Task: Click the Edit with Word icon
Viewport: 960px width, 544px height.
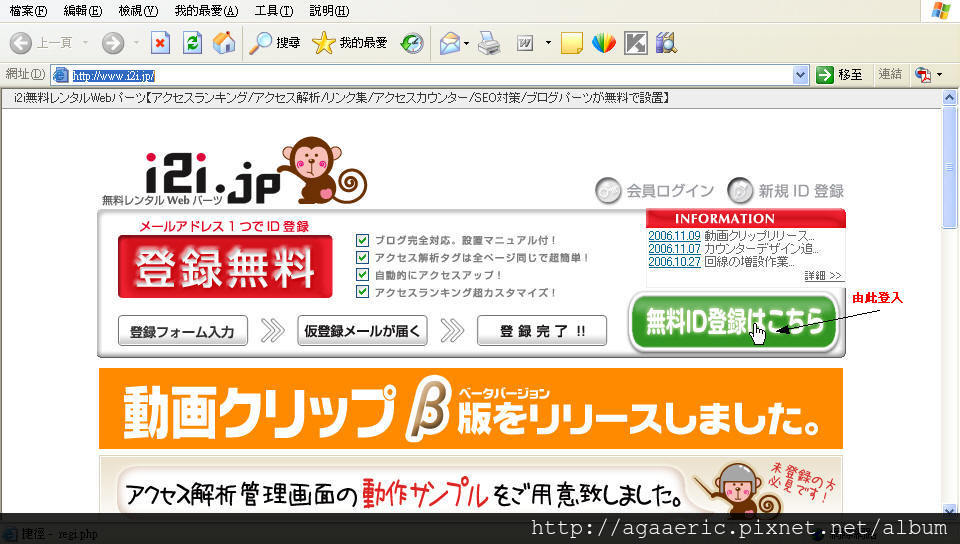Action: [525, 43]
